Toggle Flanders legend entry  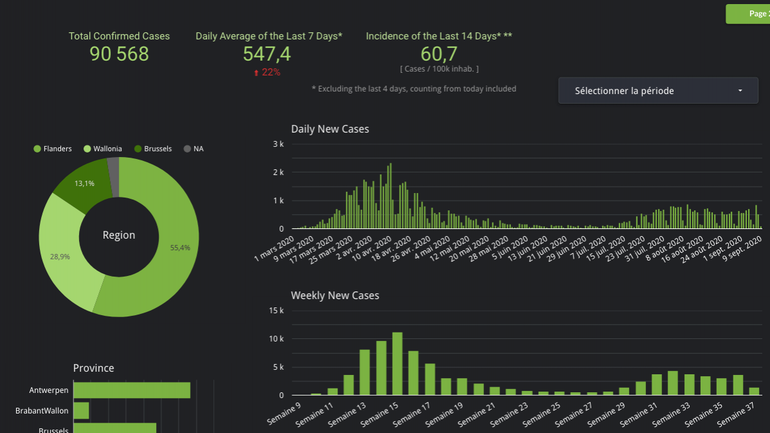click(57, 149)
